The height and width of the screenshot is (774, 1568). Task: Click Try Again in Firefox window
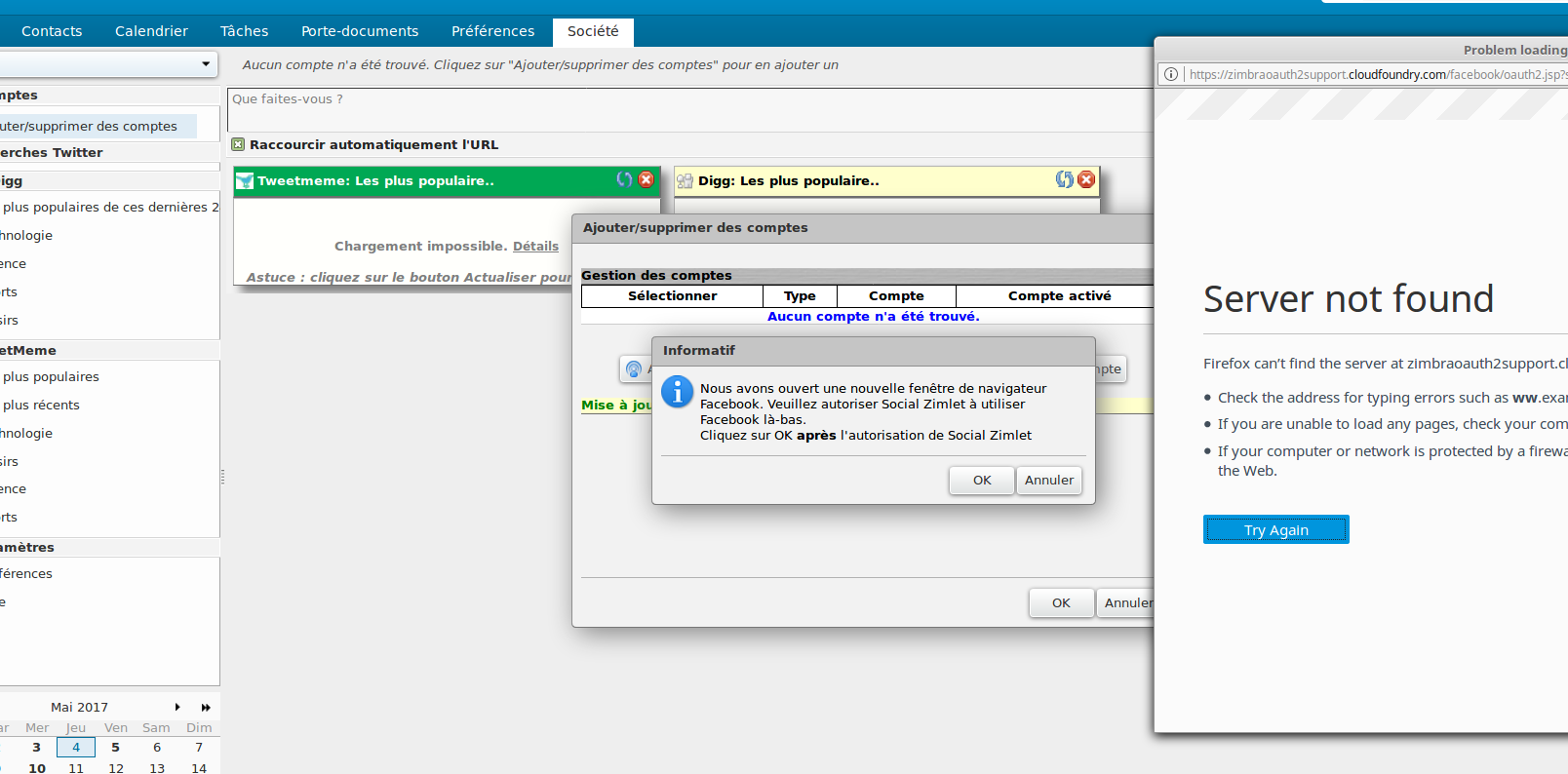point(1276,529)
